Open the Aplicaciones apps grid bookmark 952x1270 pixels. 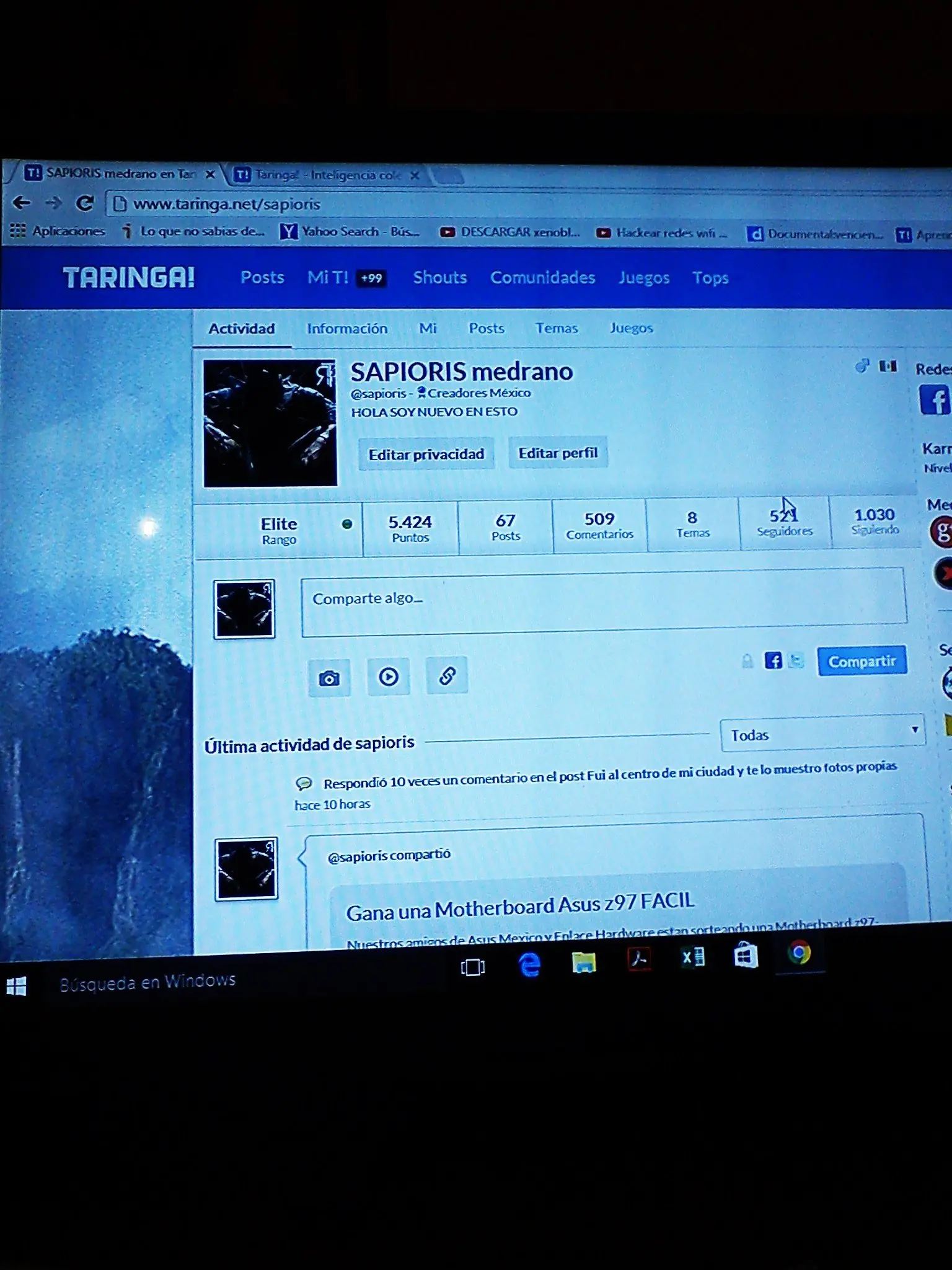(58, 231)
